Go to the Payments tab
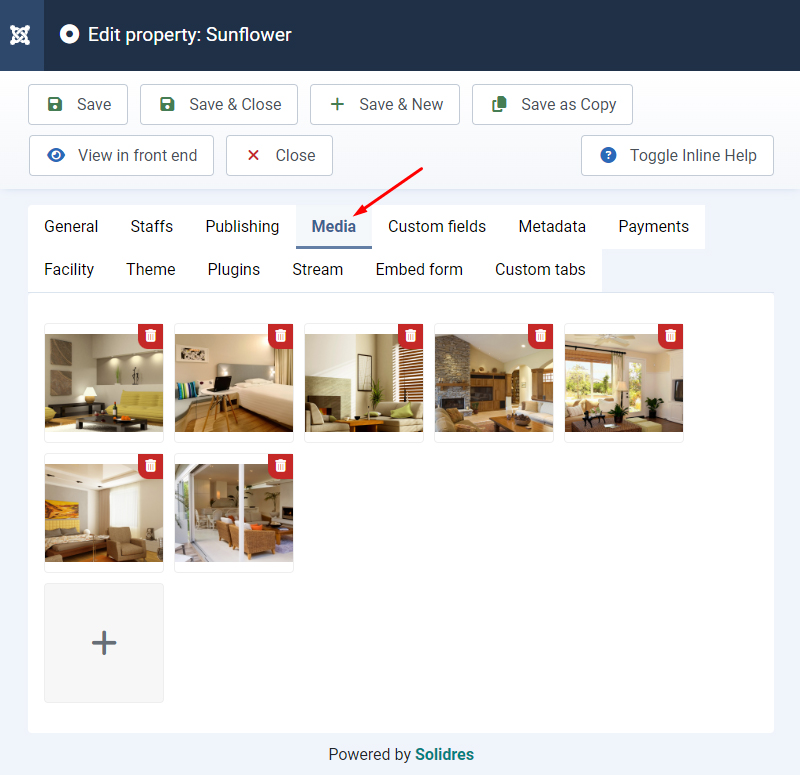 pyautogui.click(x=653, y=226)
